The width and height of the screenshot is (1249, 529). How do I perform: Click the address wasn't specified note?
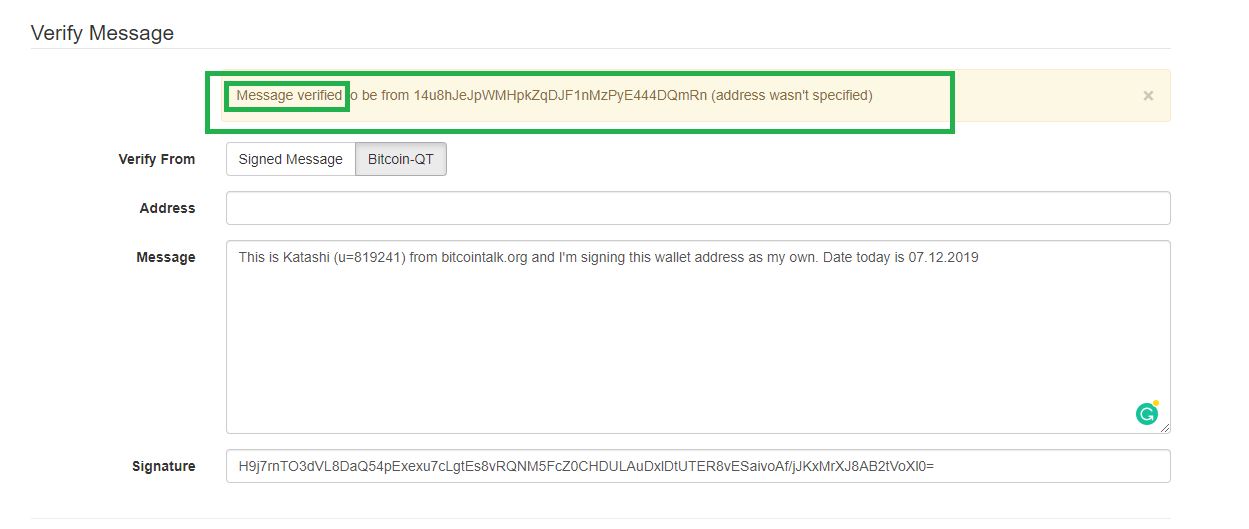(x=792, y=96)
